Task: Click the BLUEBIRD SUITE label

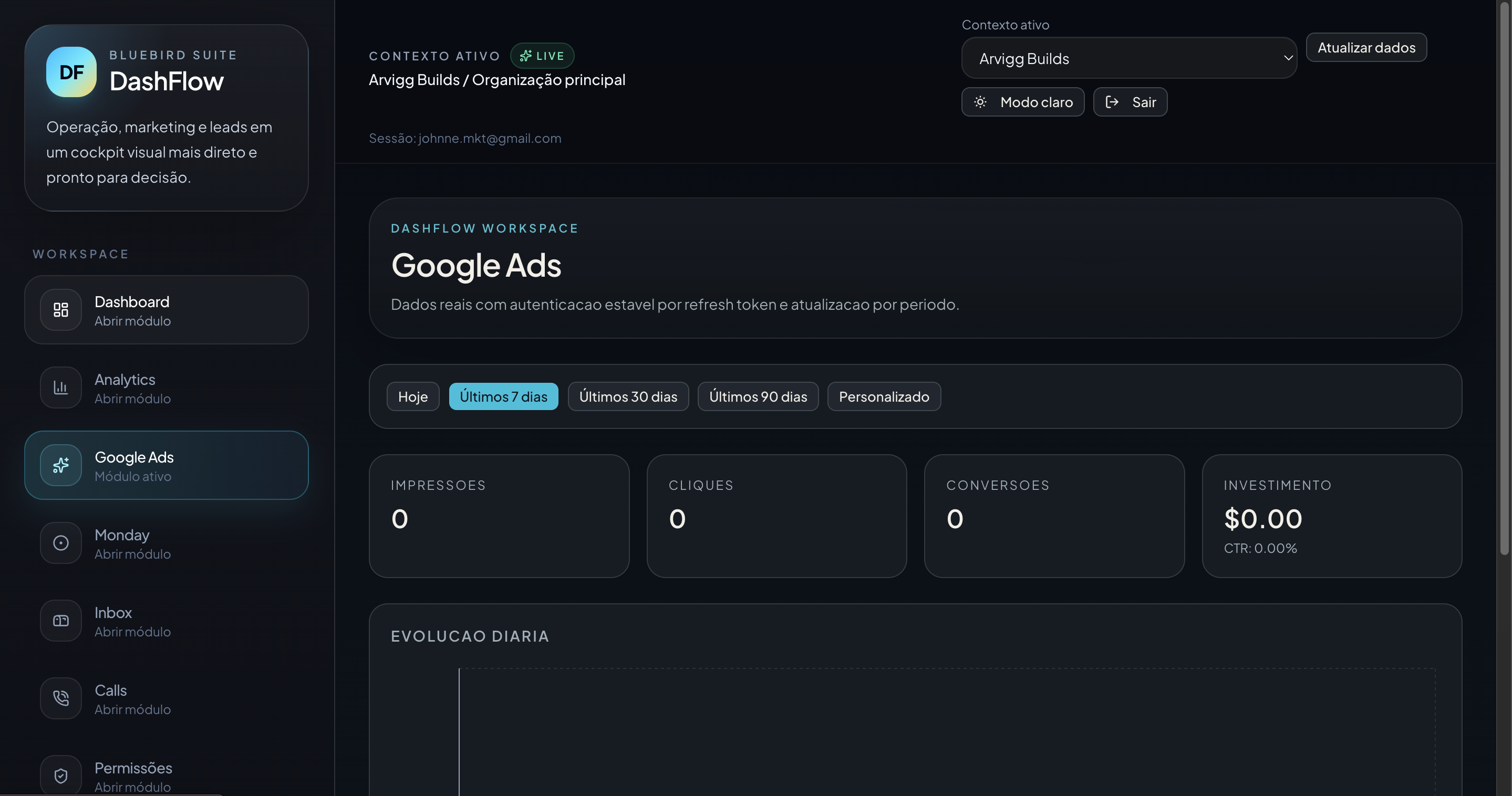Action: click(174, 55)
